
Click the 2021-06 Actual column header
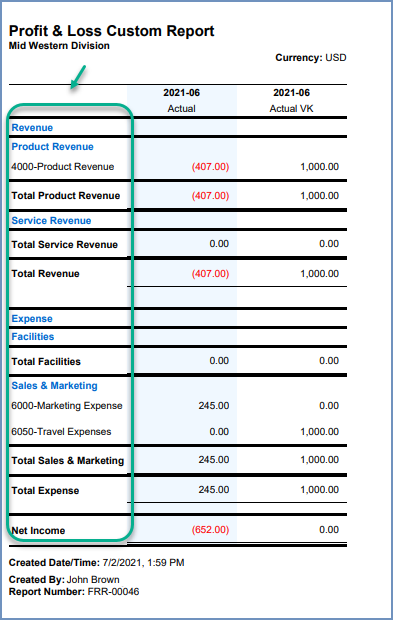[x=181, y=100]
